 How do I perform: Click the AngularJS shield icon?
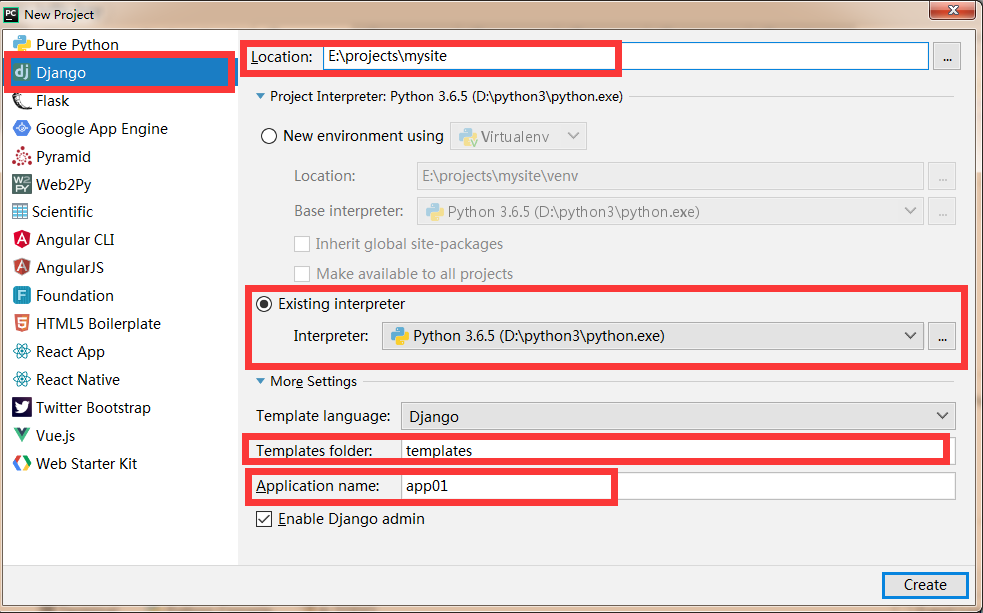point(22,267)
